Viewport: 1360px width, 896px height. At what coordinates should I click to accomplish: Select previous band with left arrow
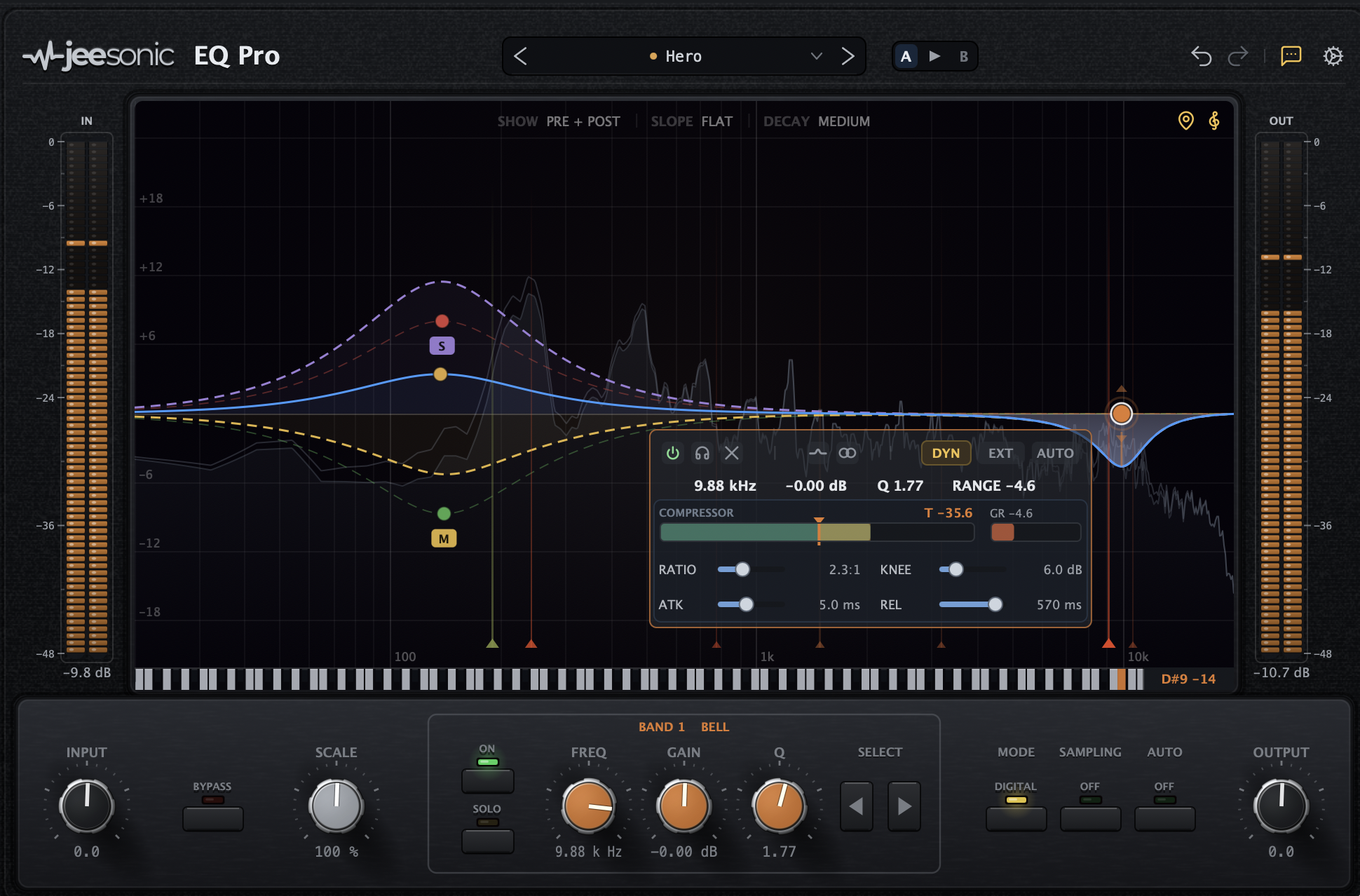856,806
